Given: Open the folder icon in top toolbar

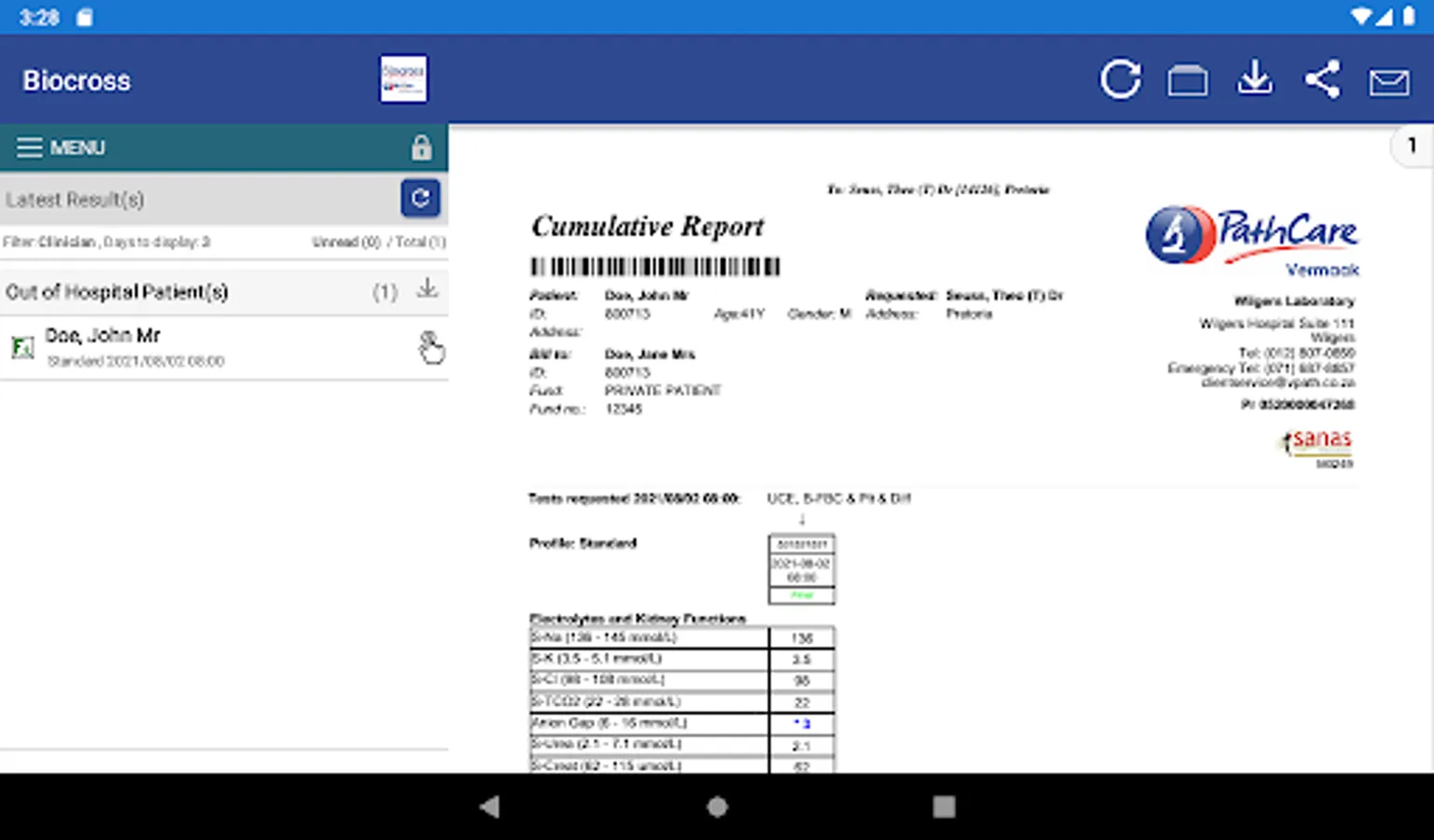Looking at the screenshot, I should [x=1188, y=81].
